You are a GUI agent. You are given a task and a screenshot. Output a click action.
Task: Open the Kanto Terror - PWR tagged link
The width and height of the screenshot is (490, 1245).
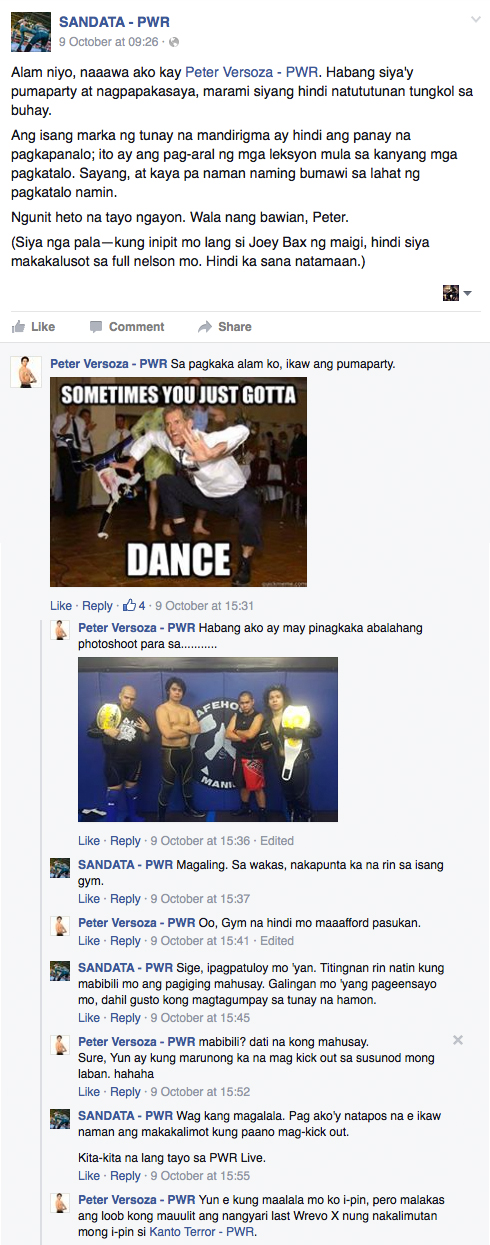pyautogui.click(x=202, y=1231)
